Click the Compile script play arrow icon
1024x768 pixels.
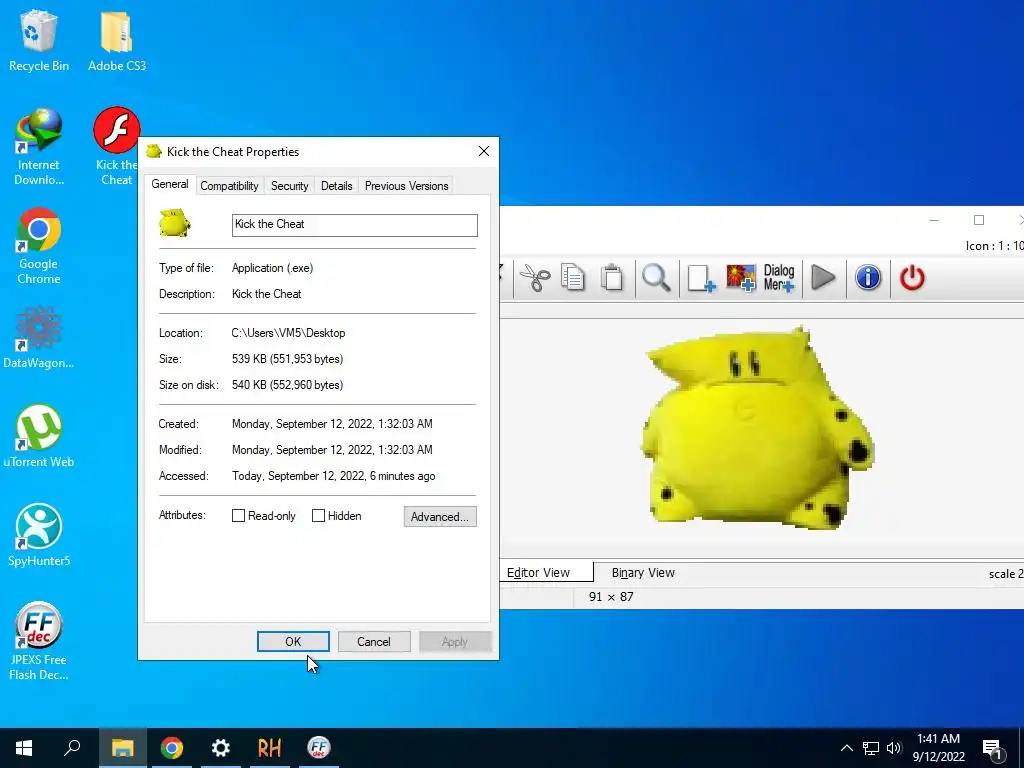coord(823,278)
